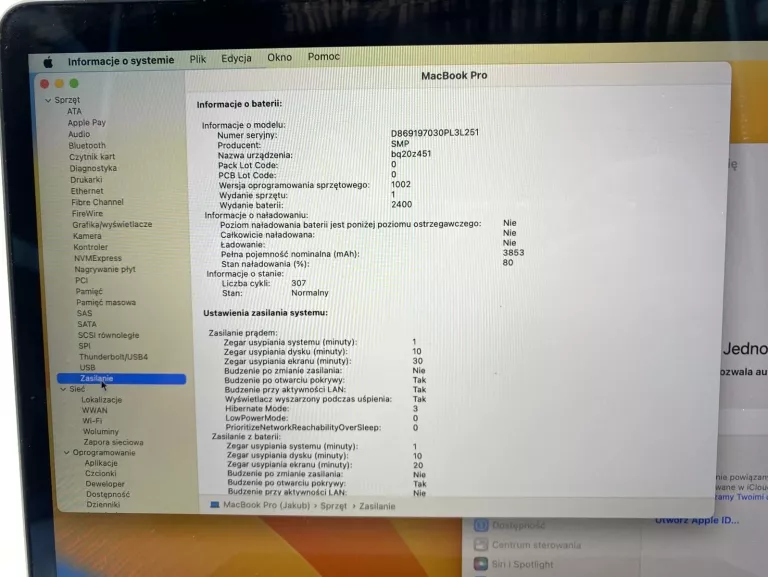Select Ethernet in the sidebar
Screen dimensions: 768x577
point(87,191)
